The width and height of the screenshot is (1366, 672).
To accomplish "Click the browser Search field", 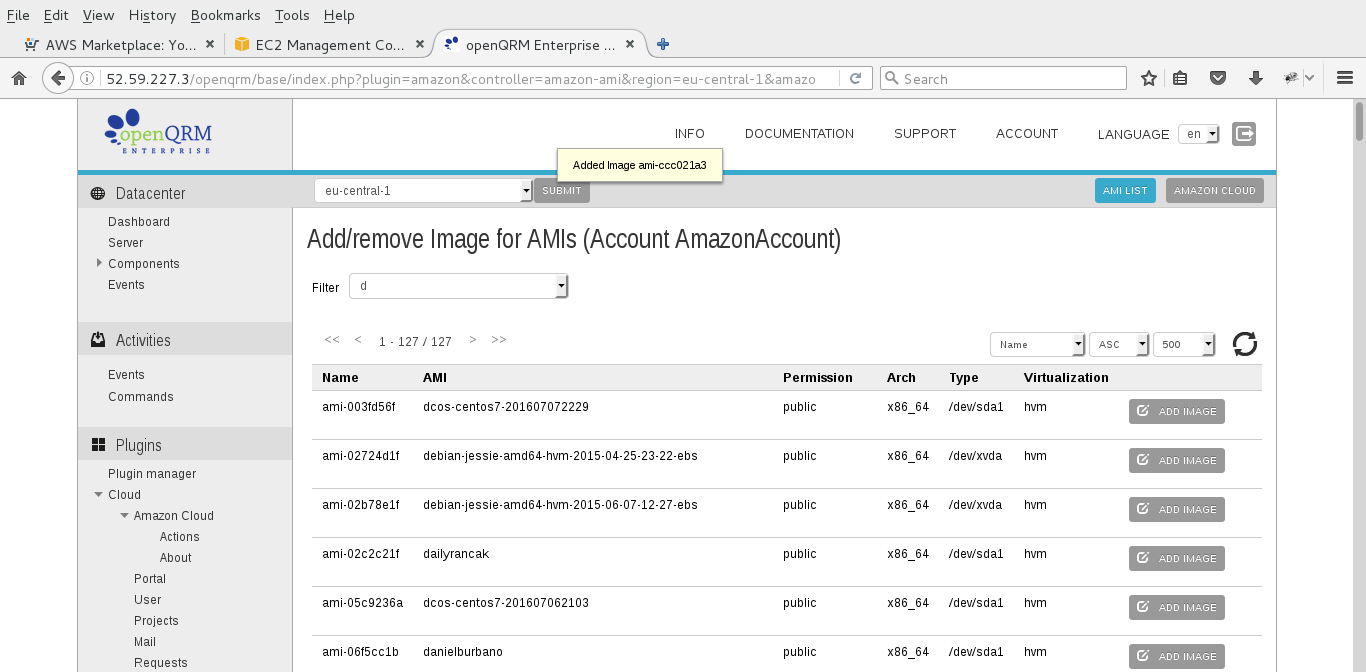I will coord(1003,78).
